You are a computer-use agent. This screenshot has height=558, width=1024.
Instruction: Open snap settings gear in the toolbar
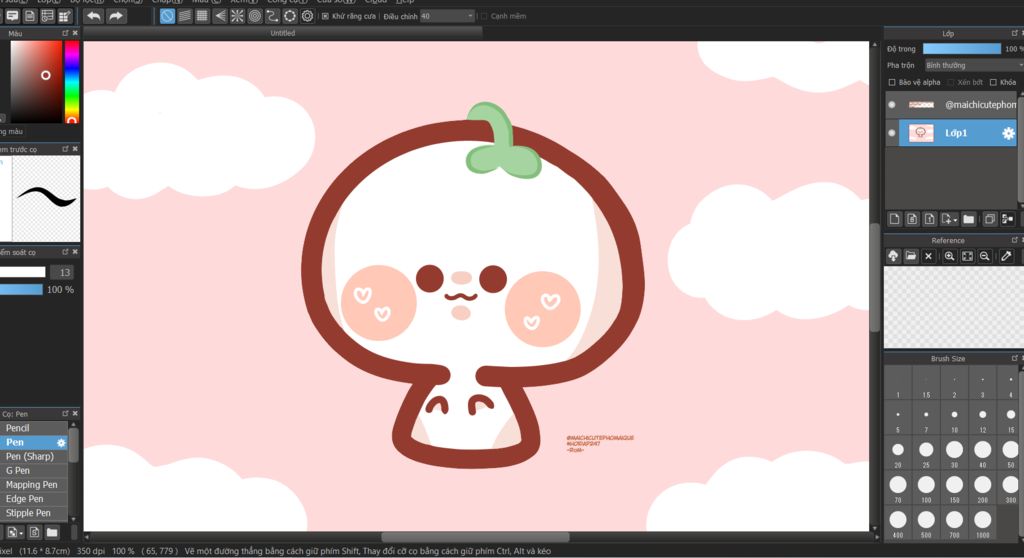click(307, 16)
